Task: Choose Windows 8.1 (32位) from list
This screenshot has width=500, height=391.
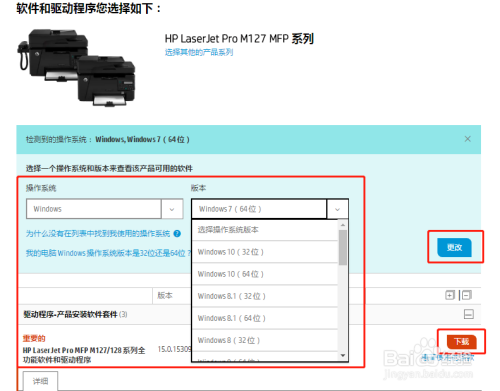Action: click(265, 296)
